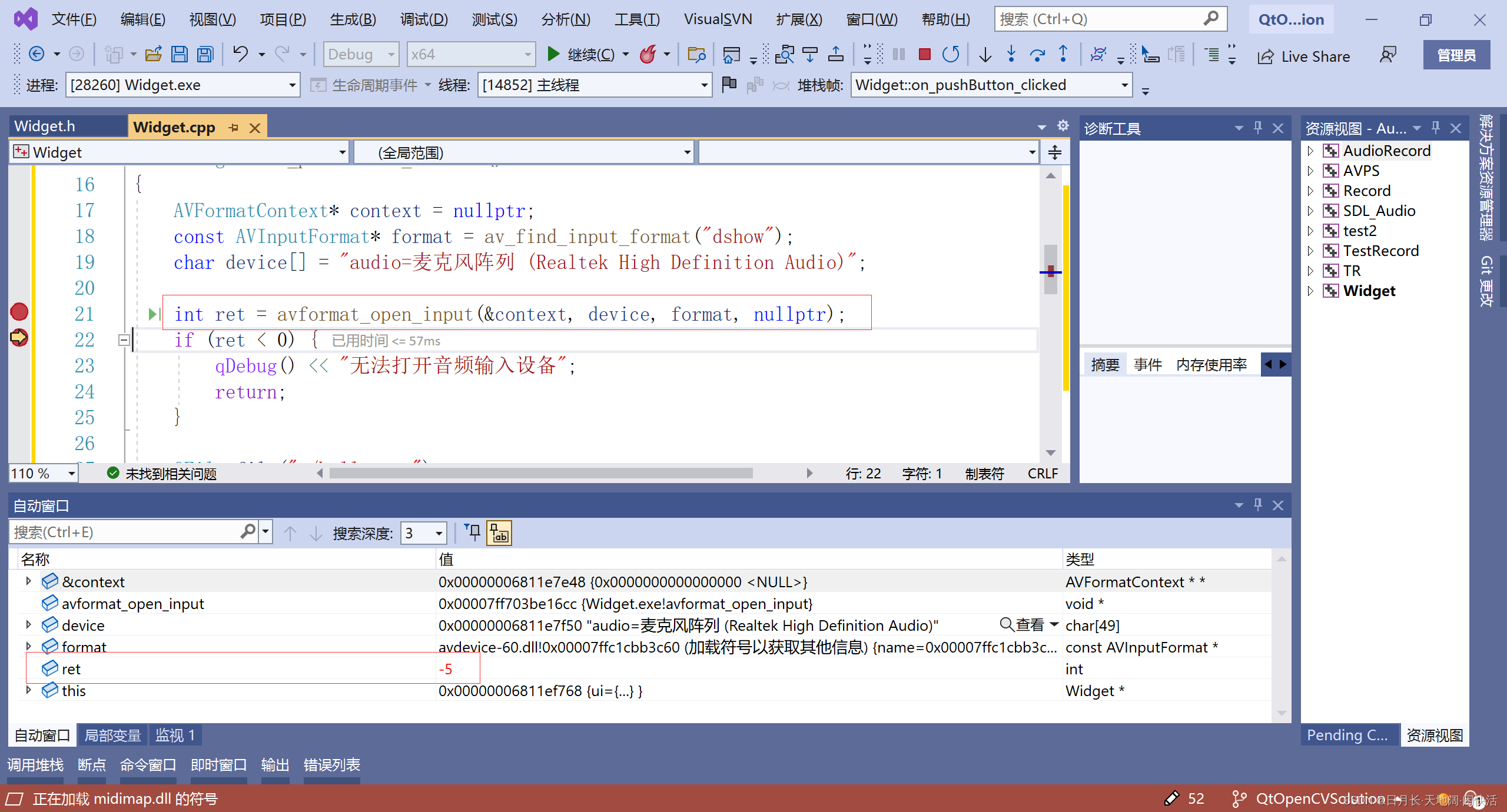Click the Step Into arrow icon
This screenshot has height=812, width=1507.
pos(1011,55)
